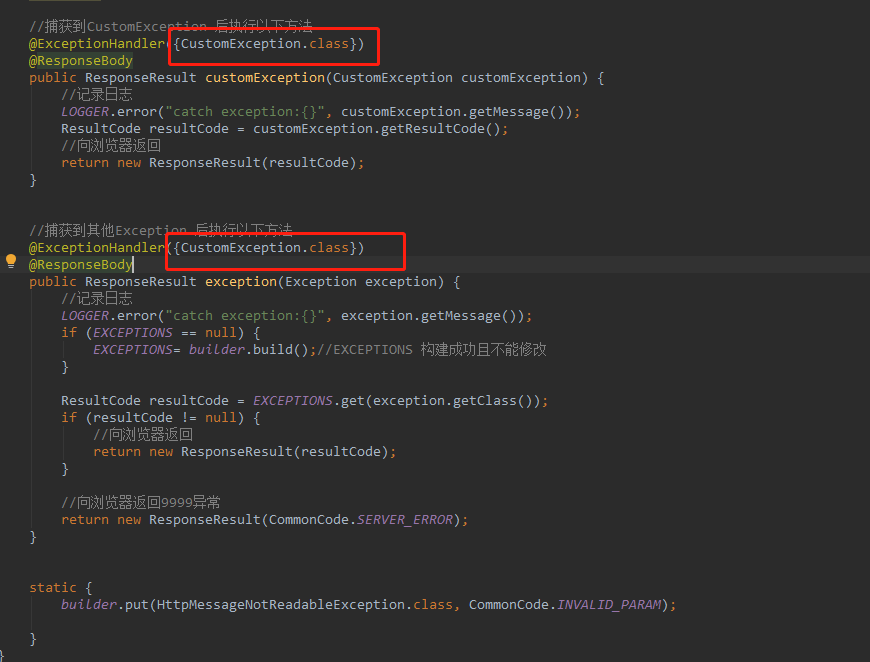The image size is (870, 662).
Task: Select the @ExceptionHandler annotation above customException method
Action: (x=97, y=43)
